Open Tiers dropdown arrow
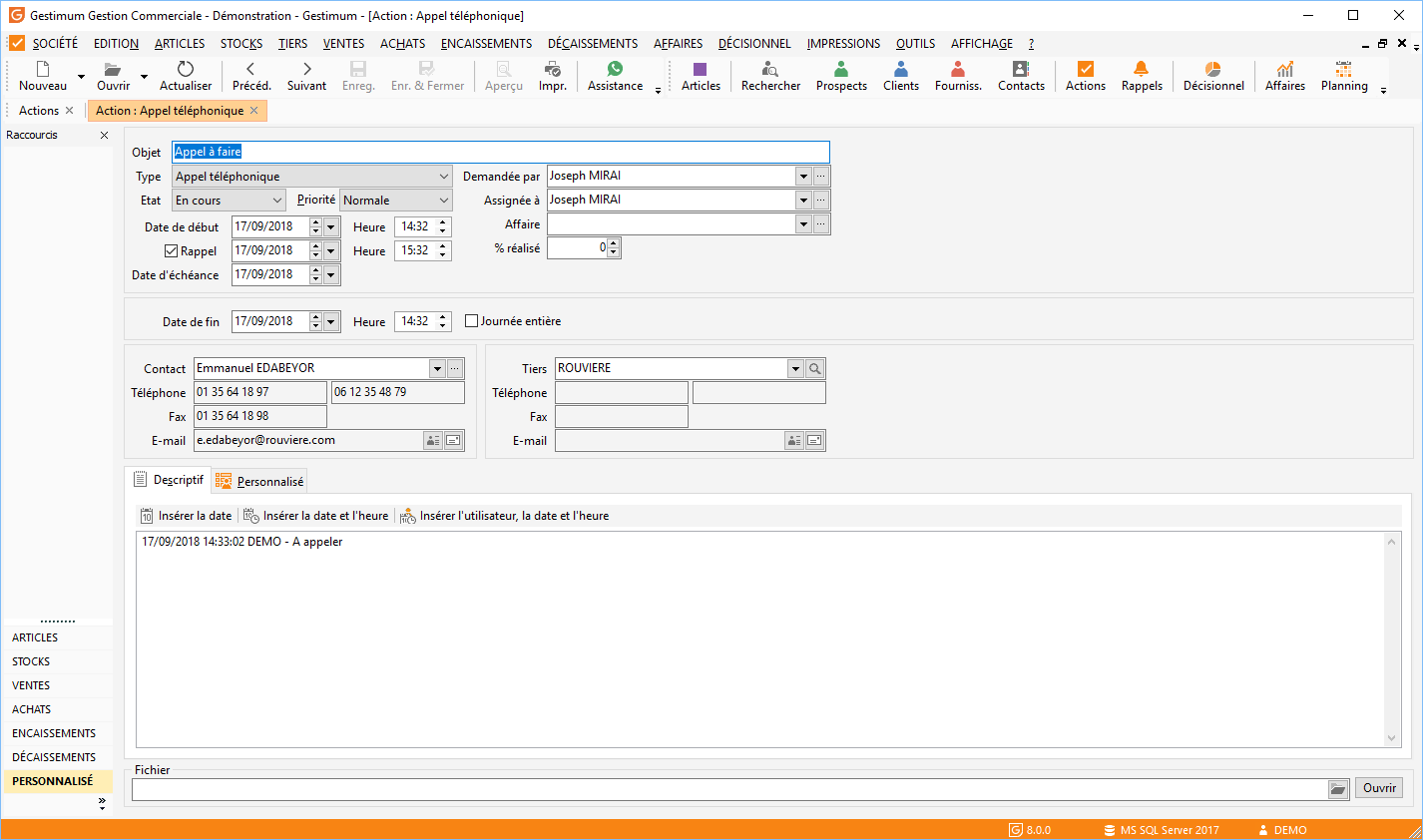The image size is (1423, 840). pos(795,369)
